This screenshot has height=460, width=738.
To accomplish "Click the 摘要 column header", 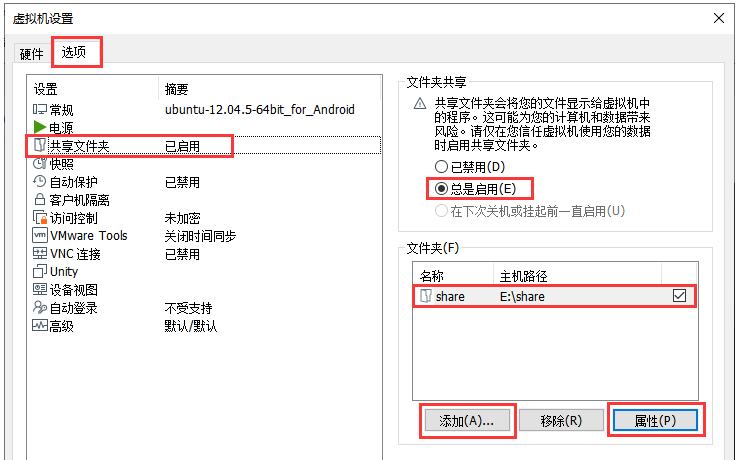I will tap(176, 89).
